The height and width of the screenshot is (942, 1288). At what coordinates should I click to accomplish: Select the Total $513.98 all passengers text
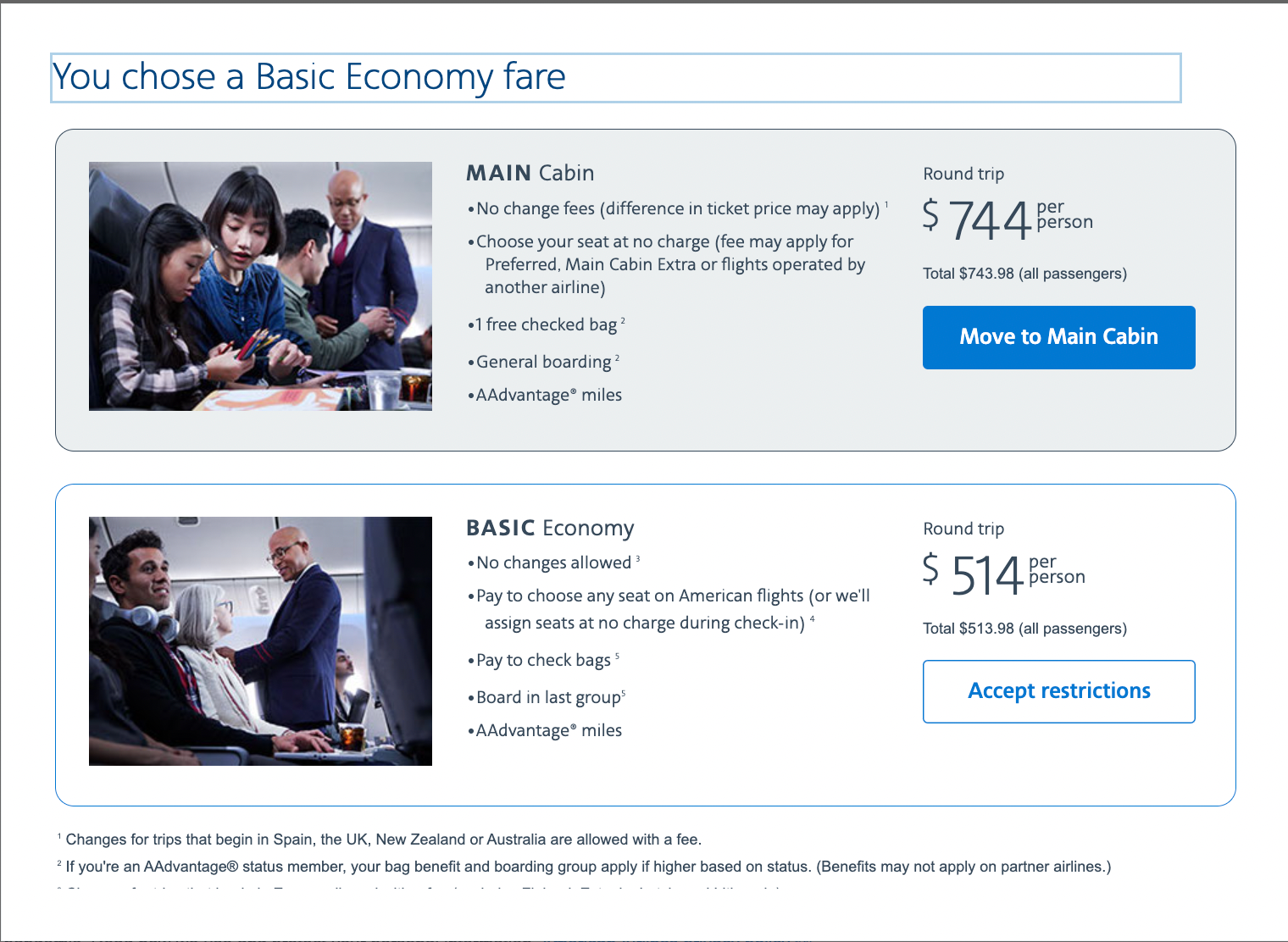coord(1024,629)
